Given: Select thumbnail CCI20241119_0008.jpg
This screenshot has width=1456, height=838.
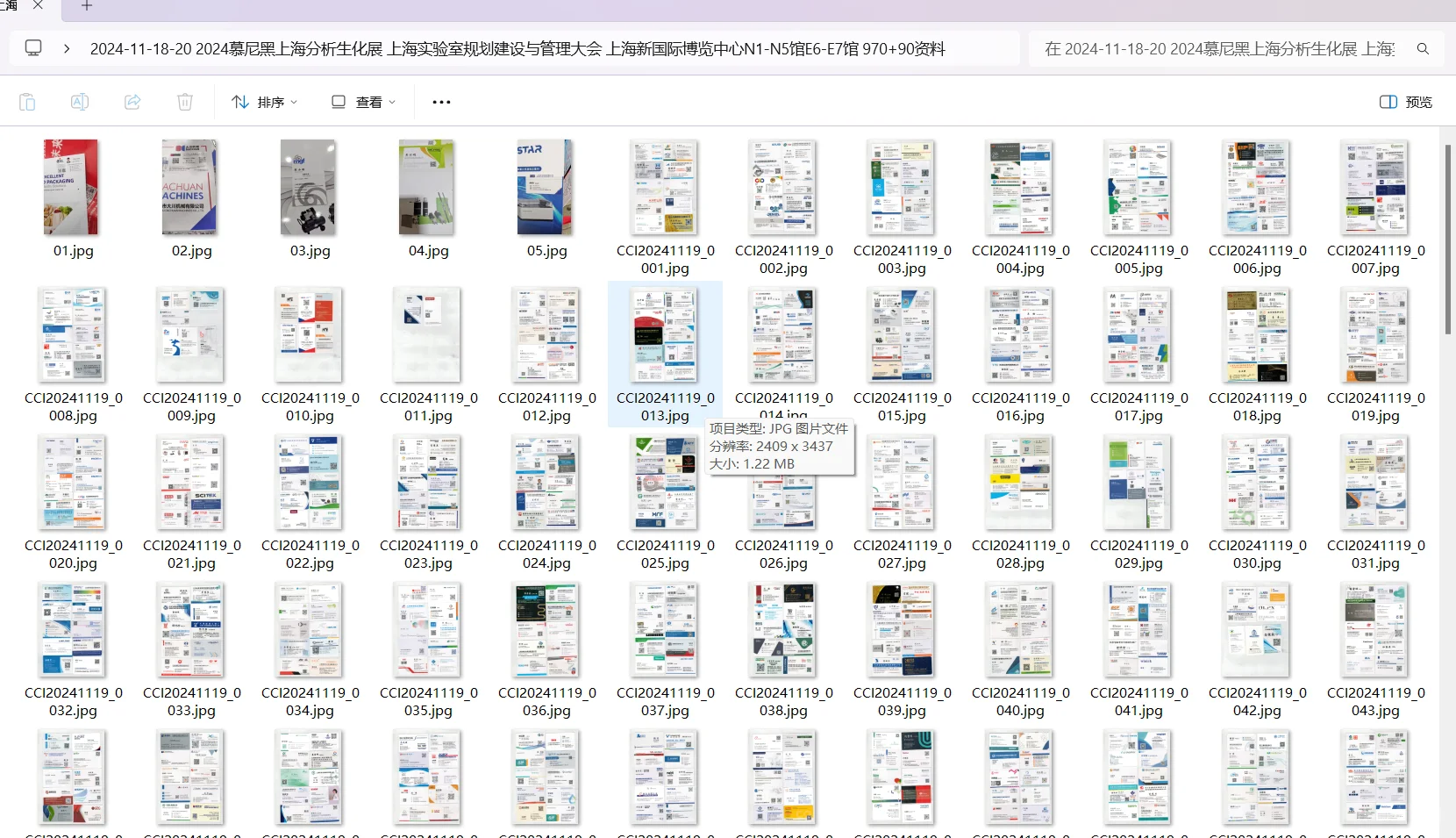Looking at the screenshot, I should coord(73,334).
